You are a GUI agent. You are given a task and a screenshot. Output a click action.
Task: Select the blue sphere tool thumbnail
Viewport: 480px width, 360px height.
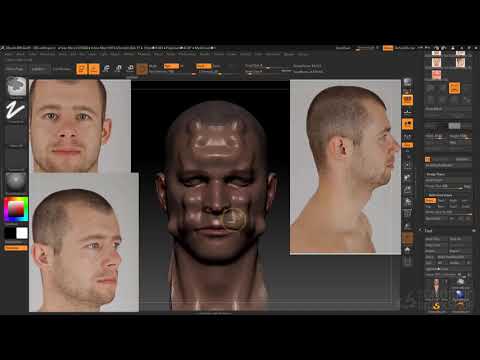click(x=460, y=295)
